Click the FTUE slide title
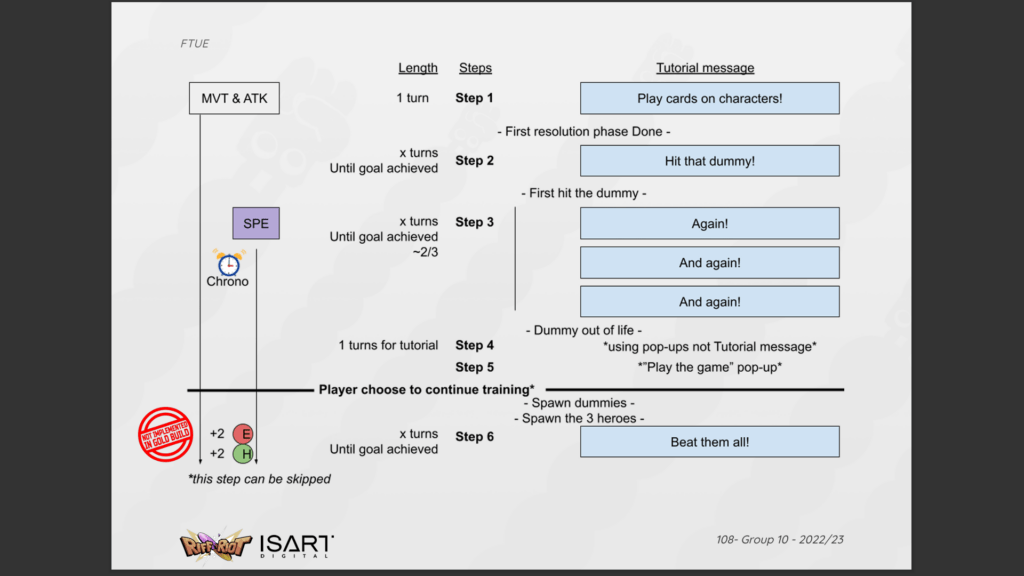The height and width of the screenshot is (576, 1024). [195, 44]
